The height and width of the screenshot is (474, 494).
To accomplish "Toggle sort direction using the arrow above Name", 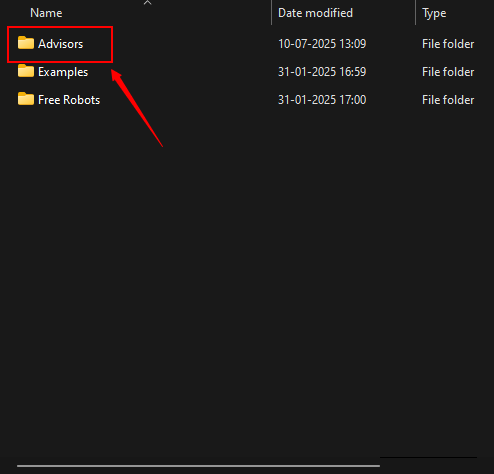I will point(147,3).
